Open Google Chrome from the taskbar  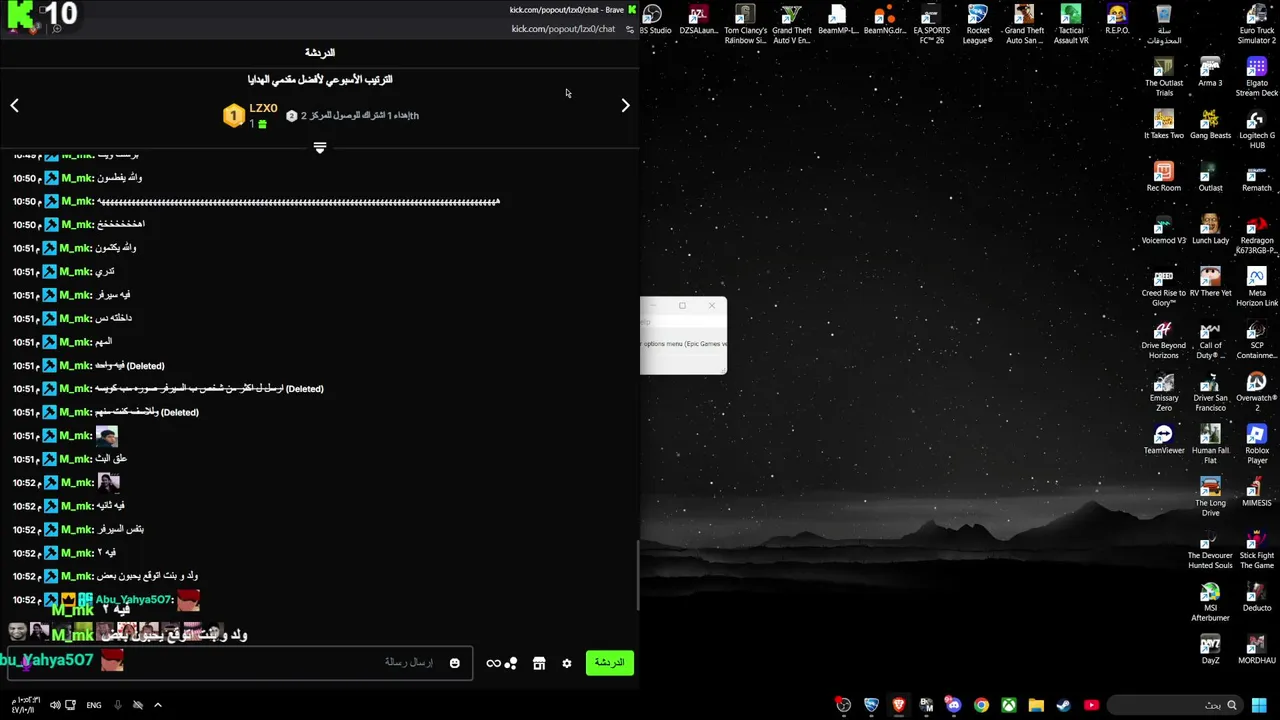(x=981, y=705)
